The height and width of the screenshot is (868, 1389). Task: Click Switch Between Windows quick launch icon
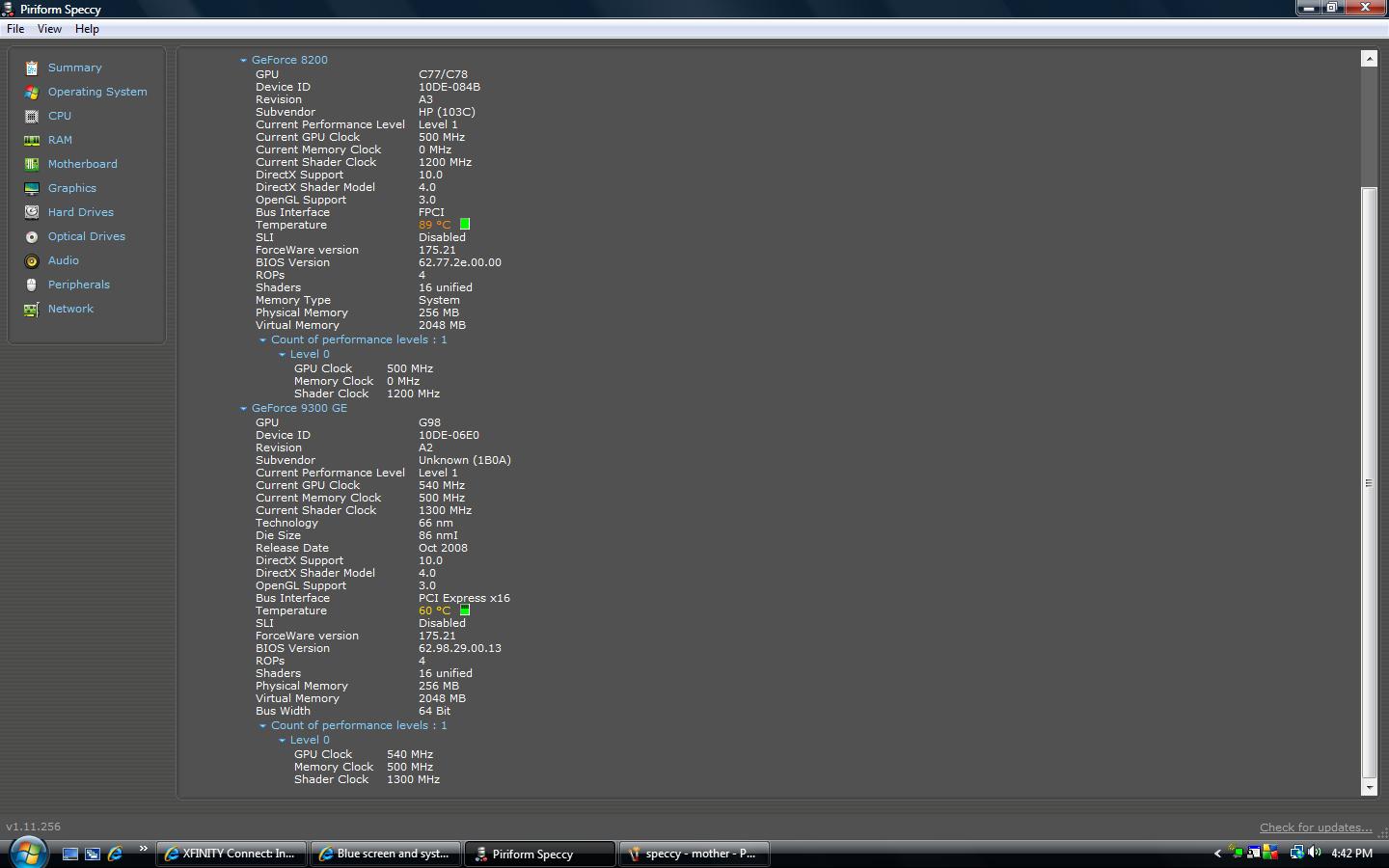(x=93, y=854)
